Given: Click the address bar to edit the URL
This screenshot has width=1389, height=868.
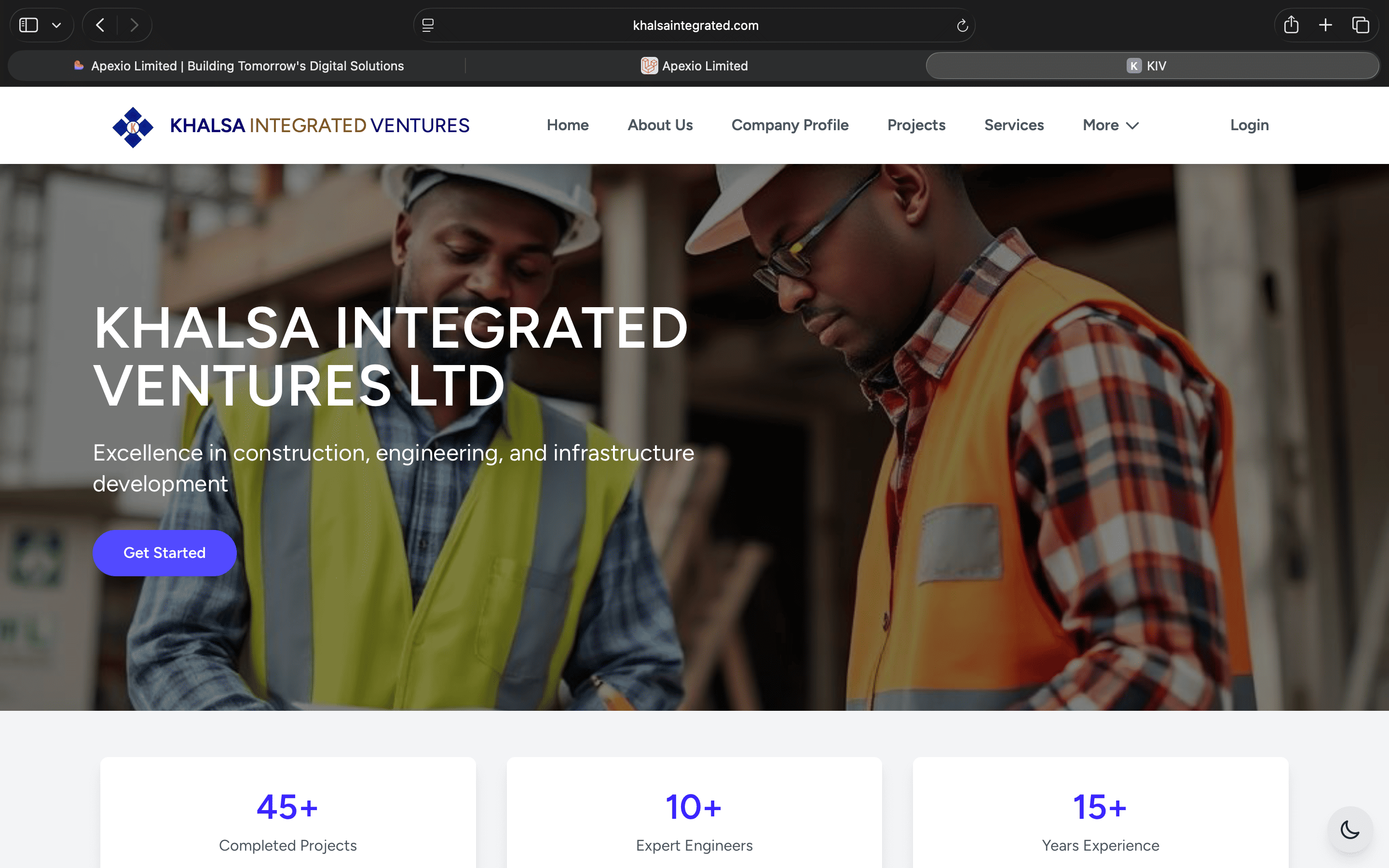Looking at the screenshot, I should pos(694,25).
